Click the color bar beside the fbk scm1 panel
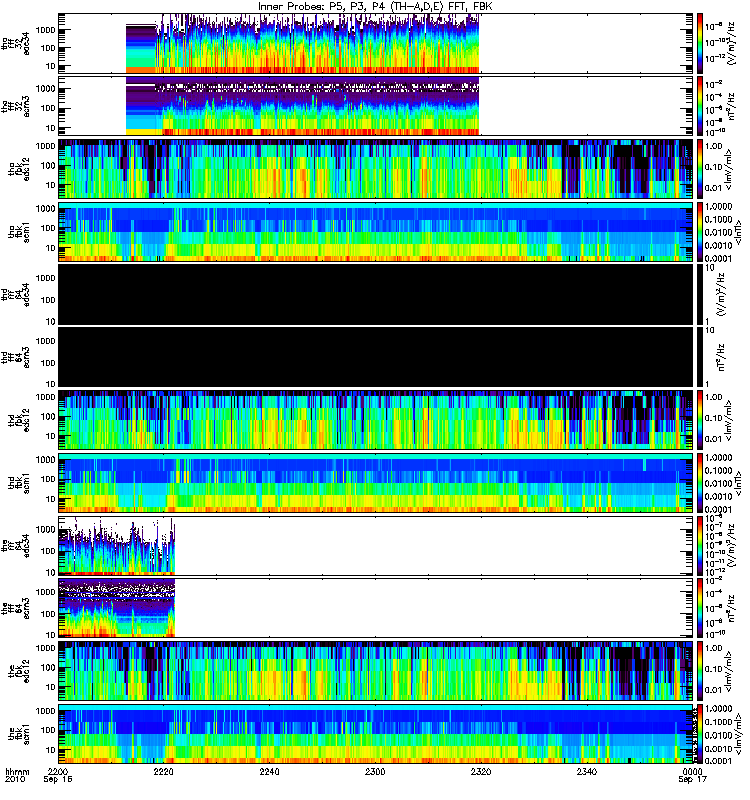Screen dimensions: 750x800 point(700,734)
